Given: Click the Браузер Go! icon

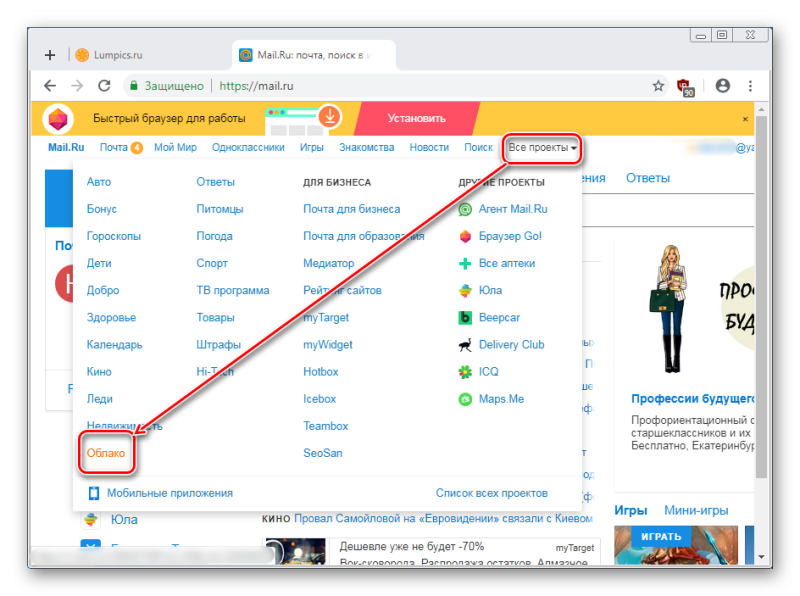Looking at the screenshot, I should [465, 236].
